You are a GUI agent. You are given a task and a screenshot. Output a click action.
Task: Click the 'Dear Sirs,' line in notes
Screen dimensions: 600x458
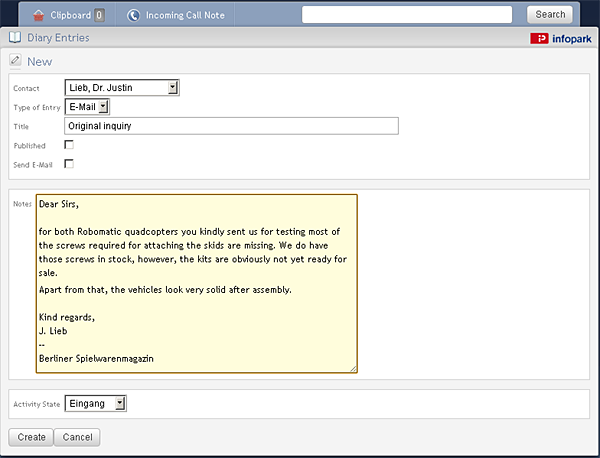[59, 204]
